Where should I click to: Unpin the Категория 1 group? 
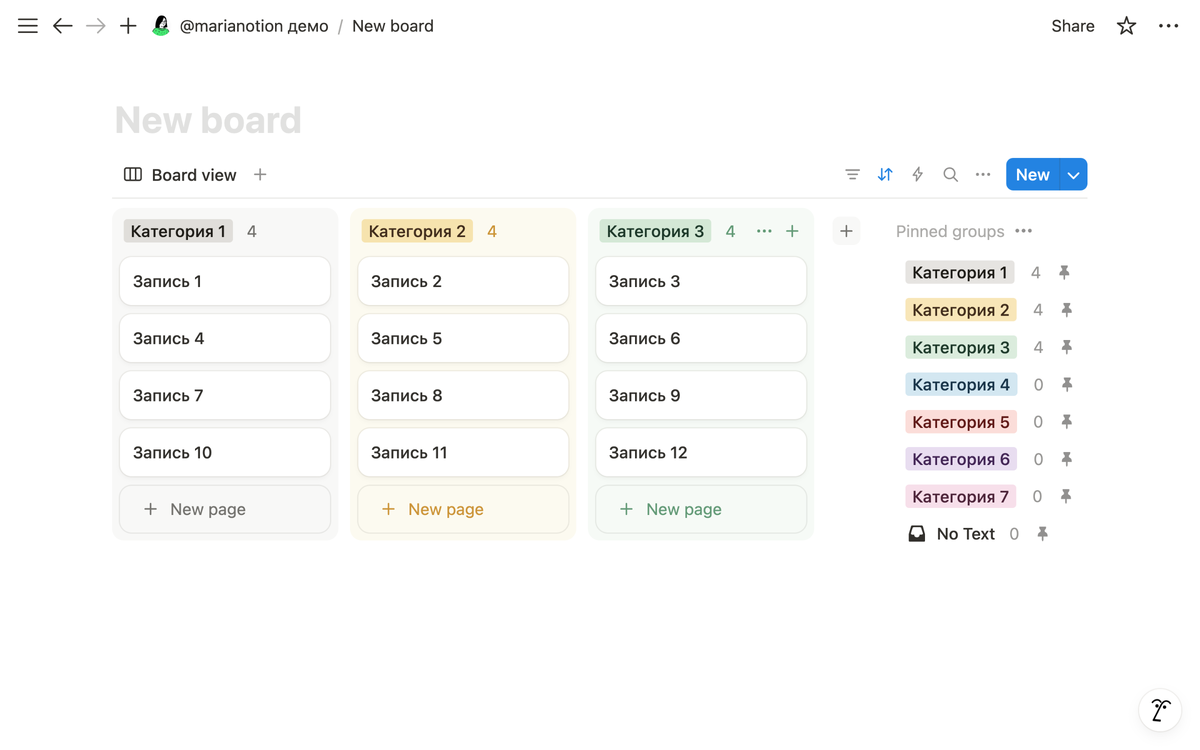[1064, 272]
